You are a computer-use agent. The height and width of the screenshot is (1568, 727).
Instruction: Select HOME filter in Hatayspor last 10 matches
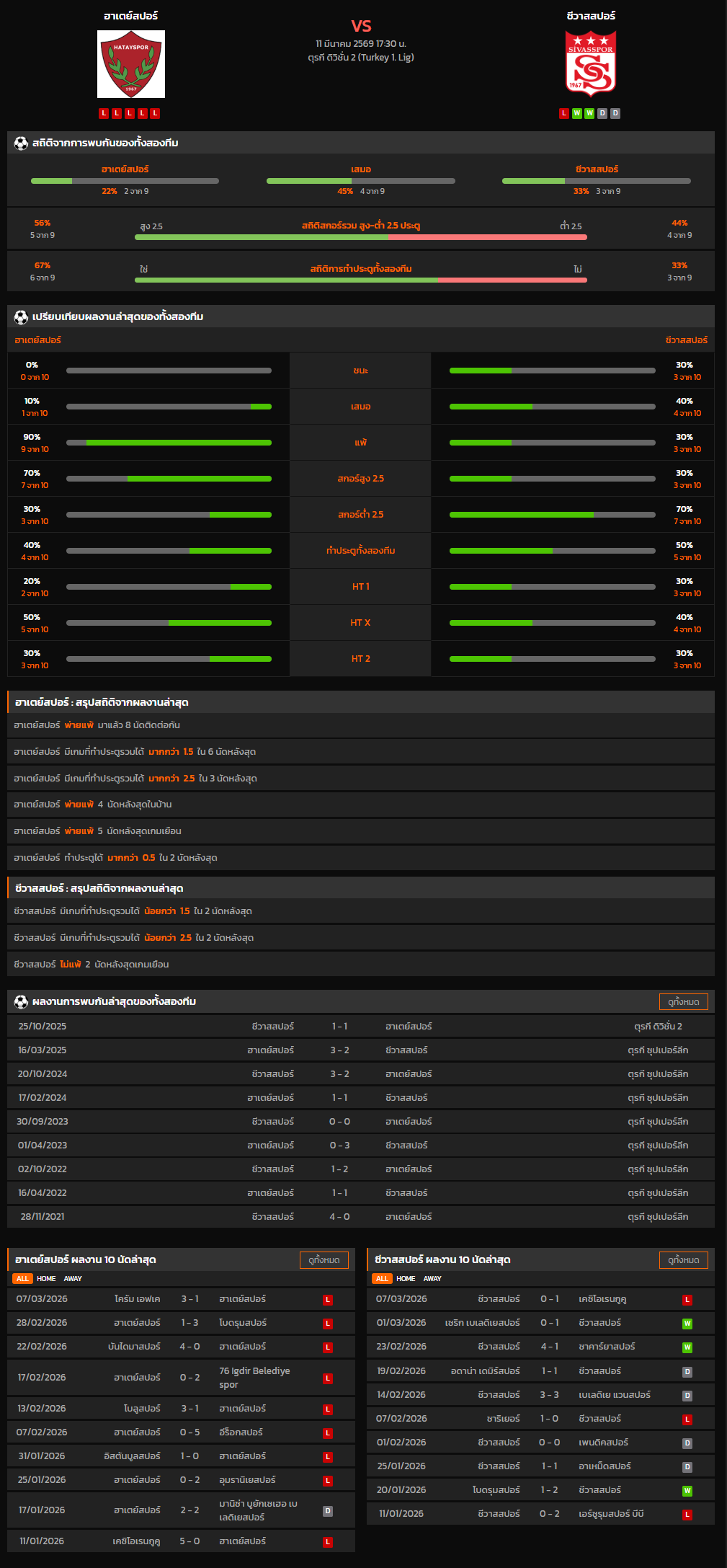pyautogui.click(x=46, y=1279)
